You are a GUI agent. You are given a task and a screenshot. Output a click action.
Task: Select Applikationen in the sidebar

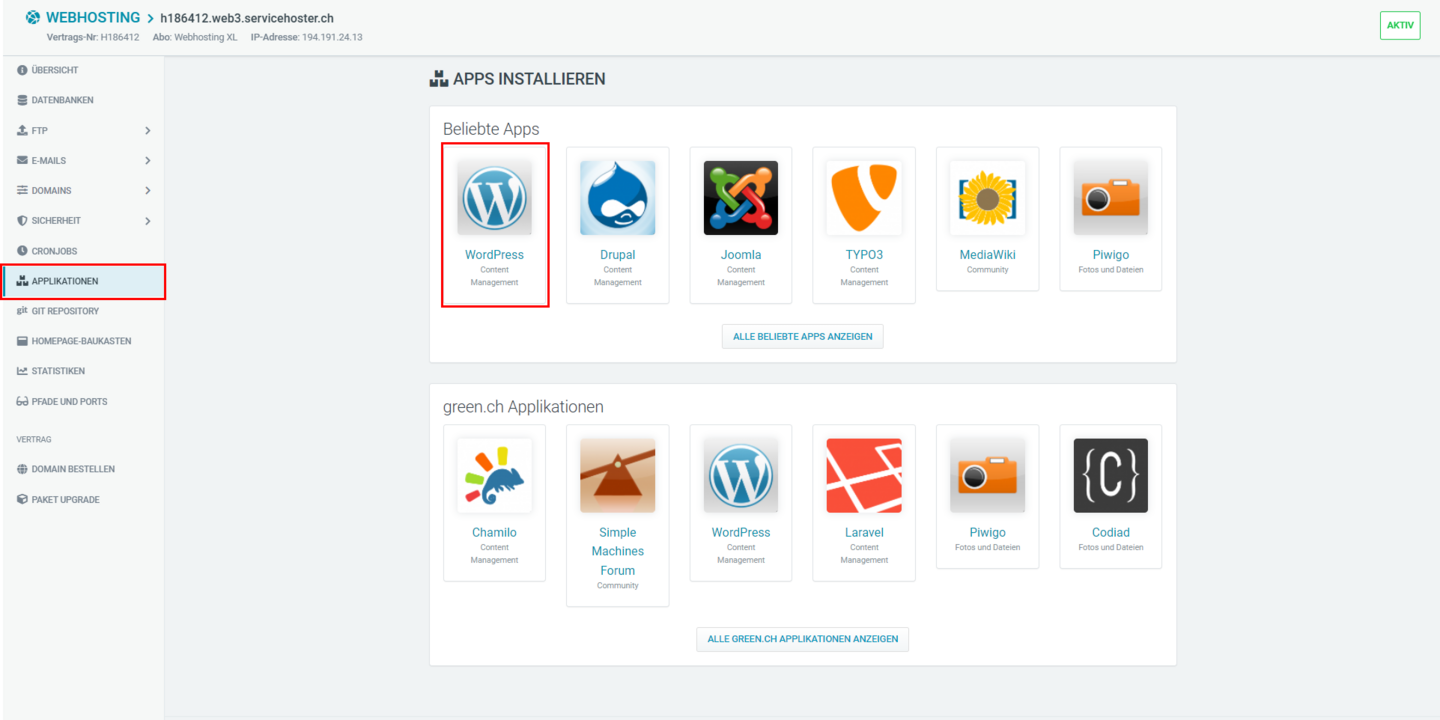click(x=83, y=281)
